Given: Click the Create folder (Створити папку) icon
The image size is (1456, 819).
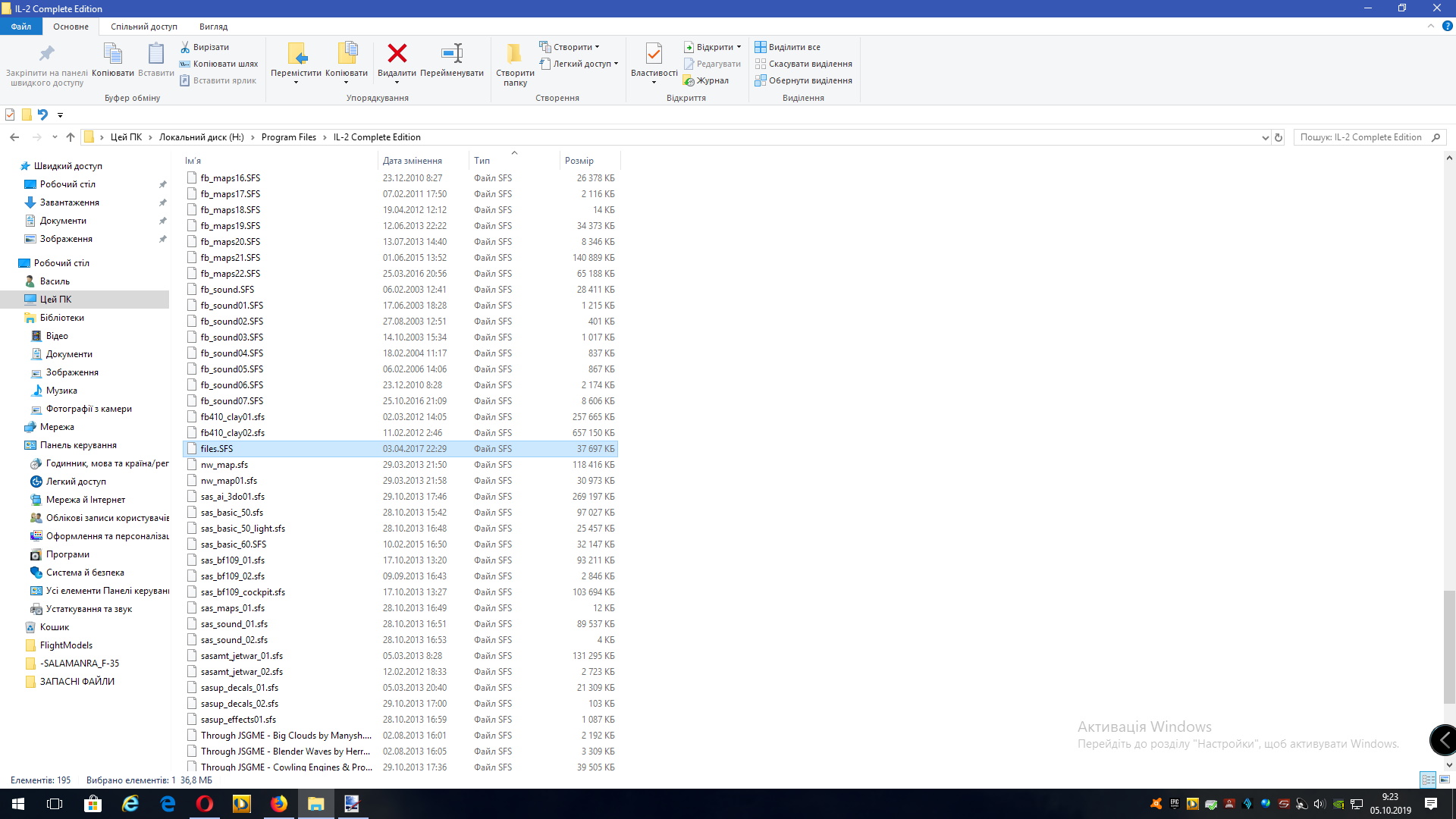Looking at the screenshot, I should pyautogui.click(x=515, y=54).
